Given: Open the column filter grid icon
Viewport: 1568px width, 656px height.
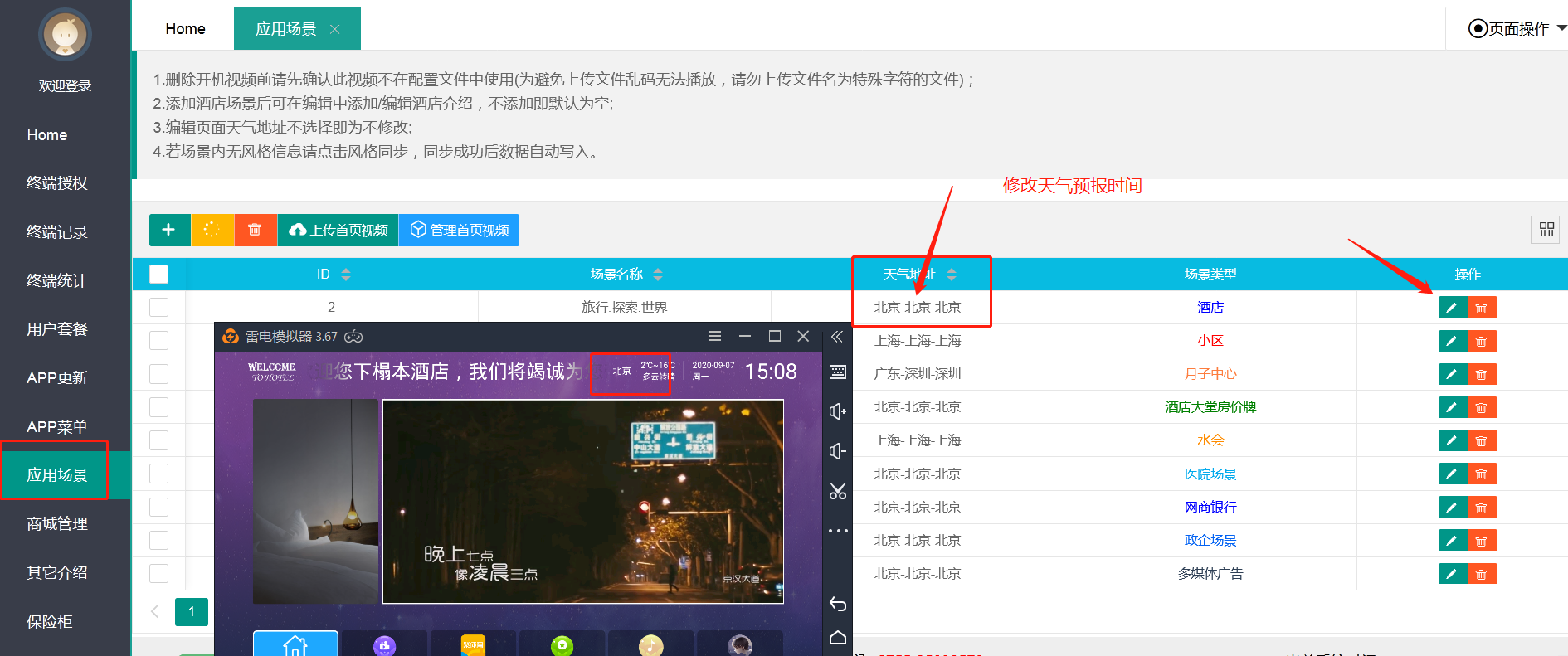Looking at the screenshot, I should [x=1546, y=230].
